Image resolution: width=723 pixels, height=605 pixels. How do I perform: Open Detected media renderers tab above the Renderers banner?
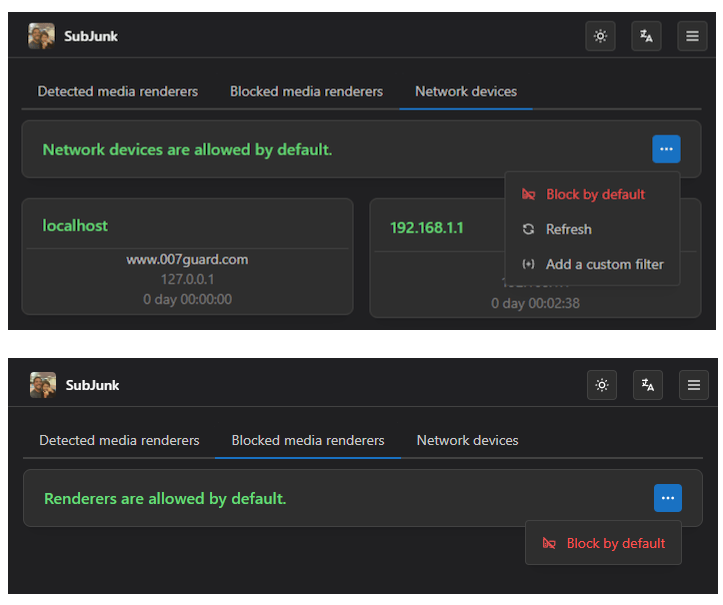tap(119, 440)
